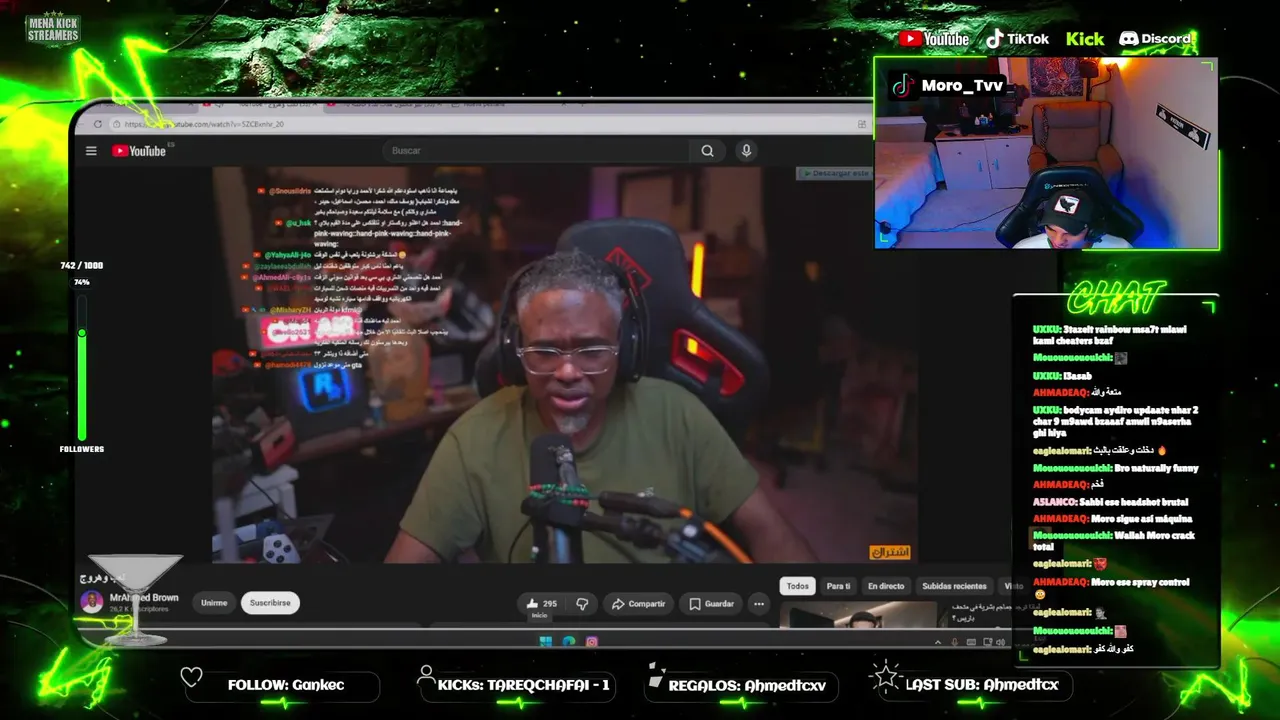
Task: Click the CHAT header title
Action: (1115, 298)
